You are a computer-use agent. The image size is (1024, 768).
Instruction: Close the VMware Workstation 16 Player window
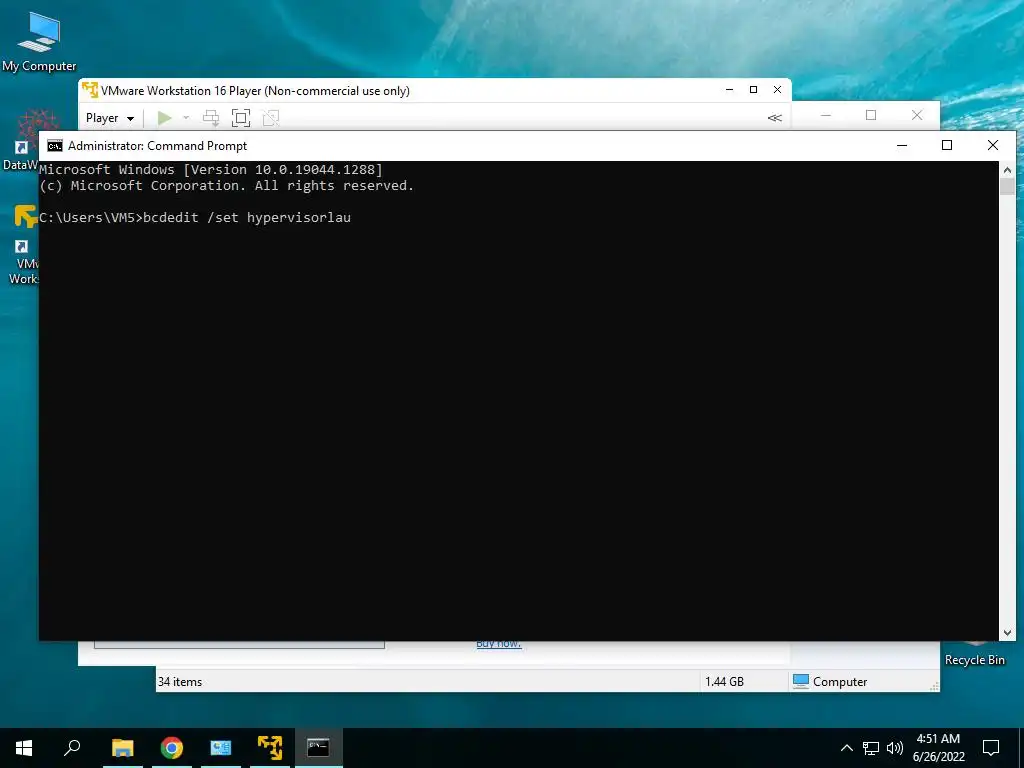[x=777, y=90]
